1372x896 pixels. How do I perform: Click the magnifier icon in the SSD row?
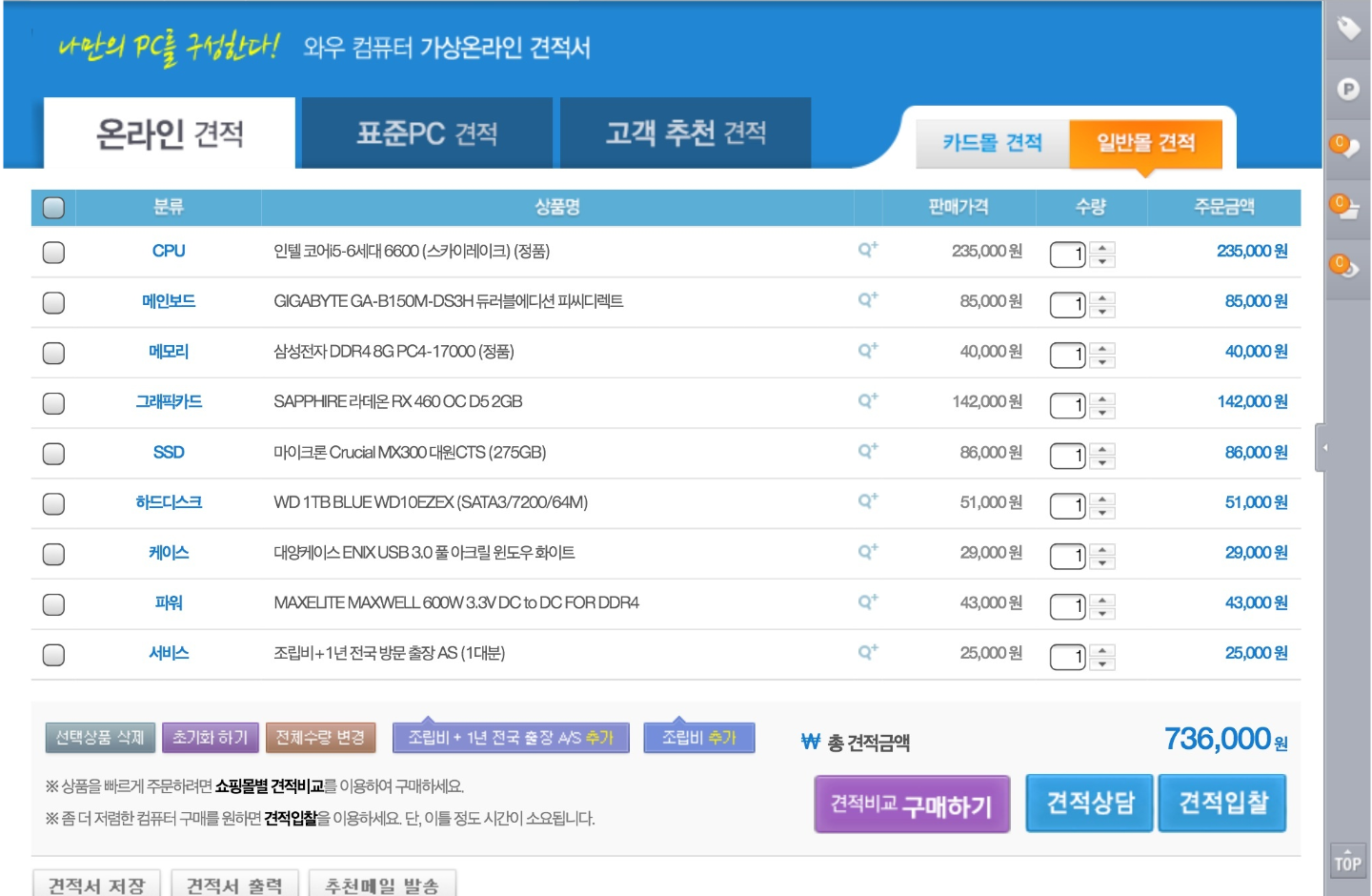pyautogui.click(x=867, y=451)
